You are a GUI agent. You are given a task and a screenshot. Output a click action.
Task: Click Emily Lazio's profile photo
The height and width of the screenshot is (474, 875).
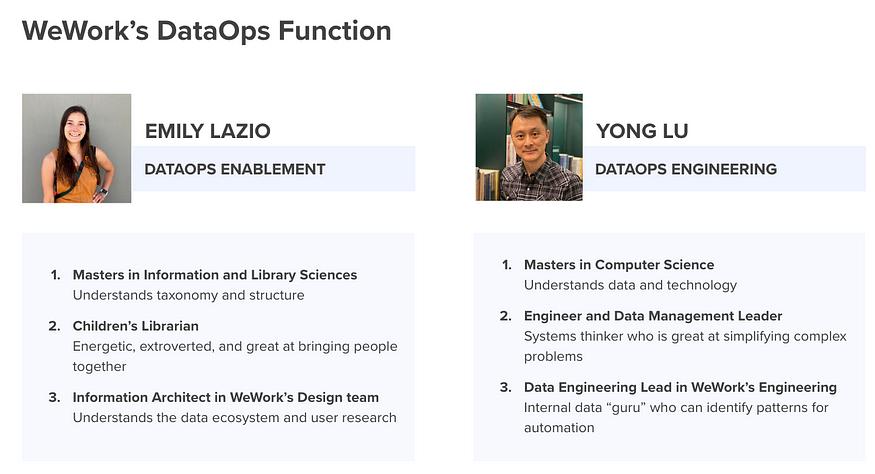pyautogui.click(x=76, y=148)
